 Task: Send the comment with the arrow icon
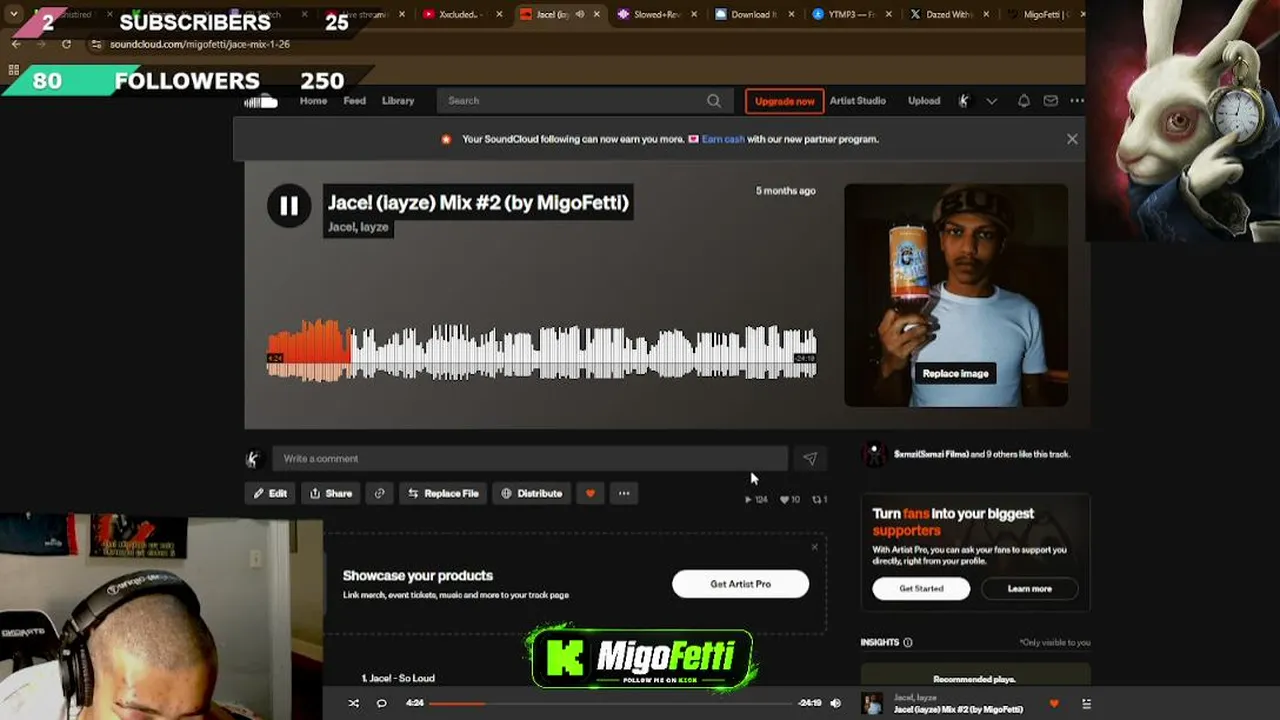[810, 459]
